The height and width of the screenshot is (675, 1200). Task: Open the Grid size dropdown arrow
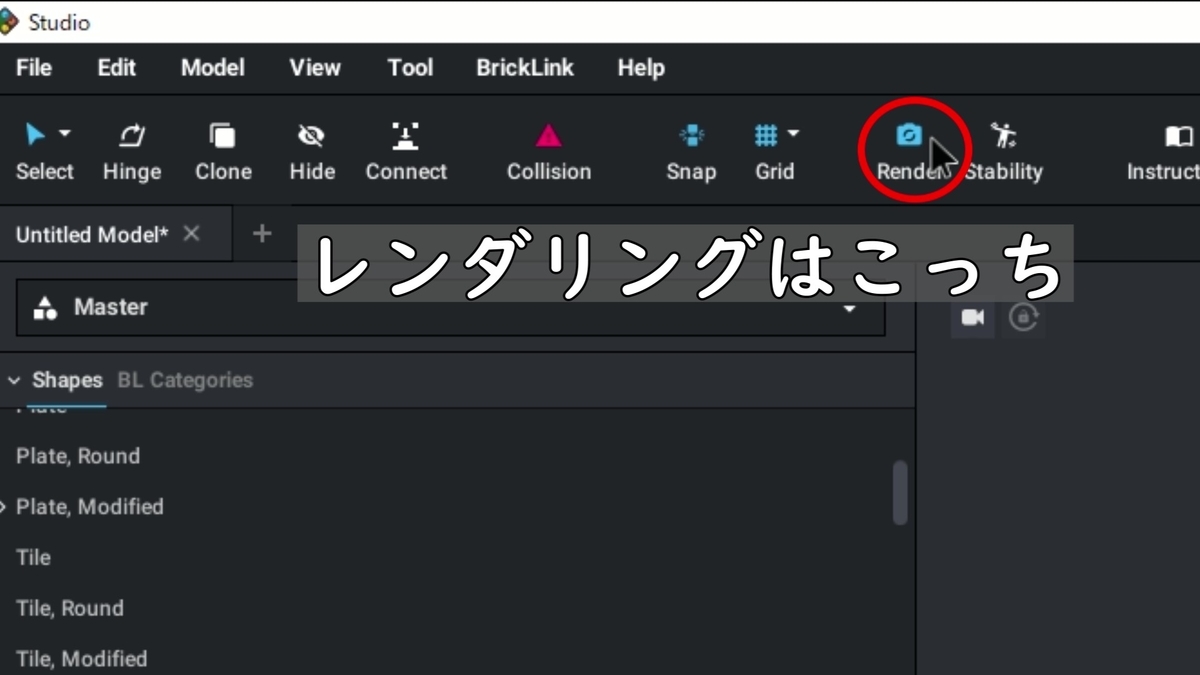[x=794, y=133]
